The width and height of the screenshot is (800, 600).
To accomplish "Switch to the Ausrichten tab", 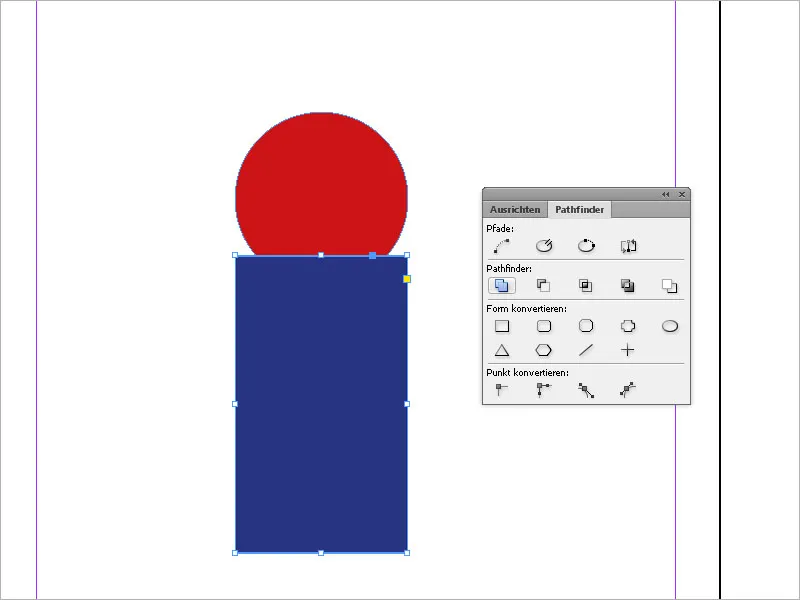I will tap(515, 210).
